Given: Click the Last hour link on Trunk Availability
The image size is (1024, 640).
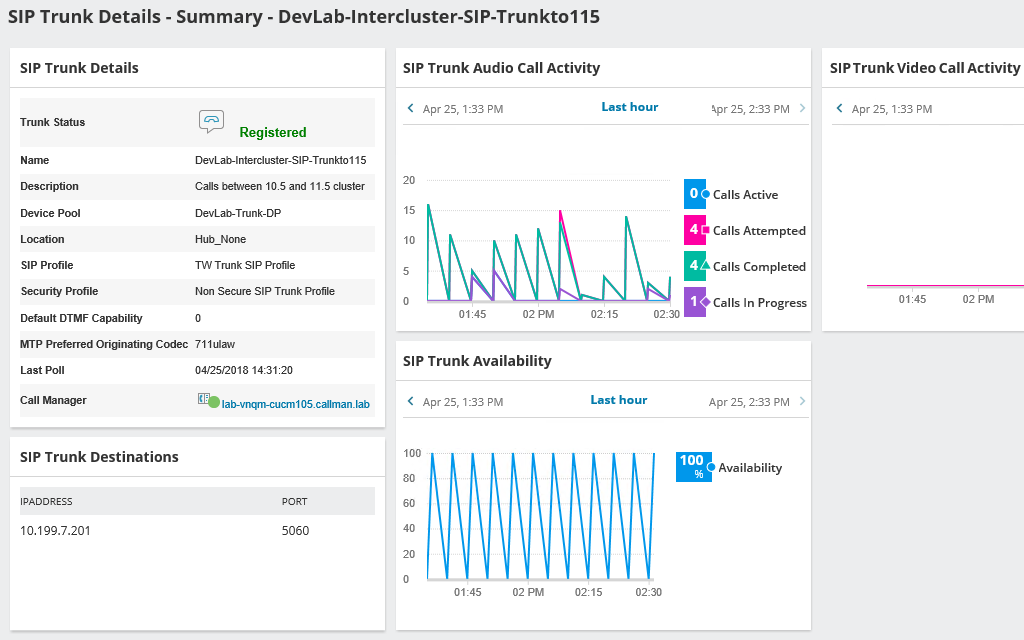Looking at the screenshot, I should (x=618, y=400).
